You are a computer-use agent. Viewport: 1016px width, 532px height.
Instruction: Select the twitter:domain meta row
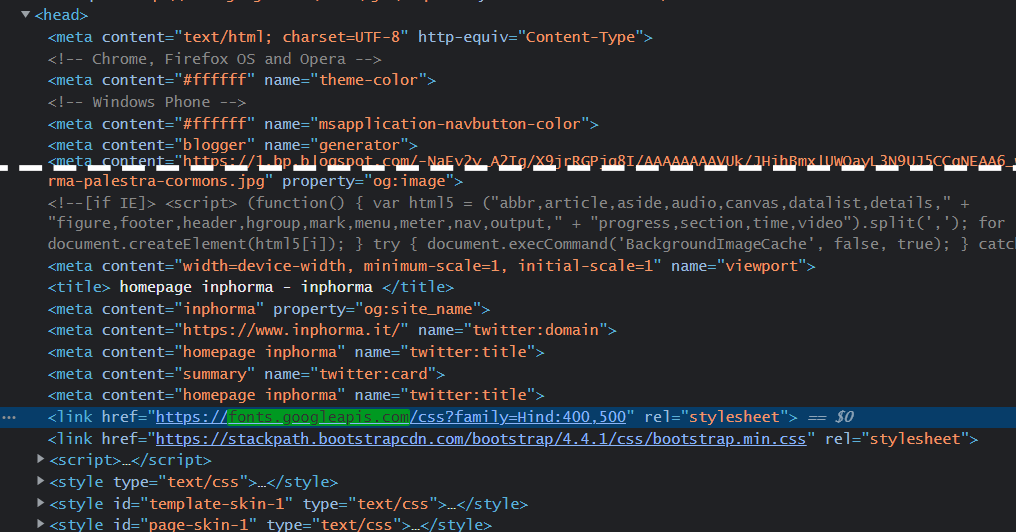[332, 330]
